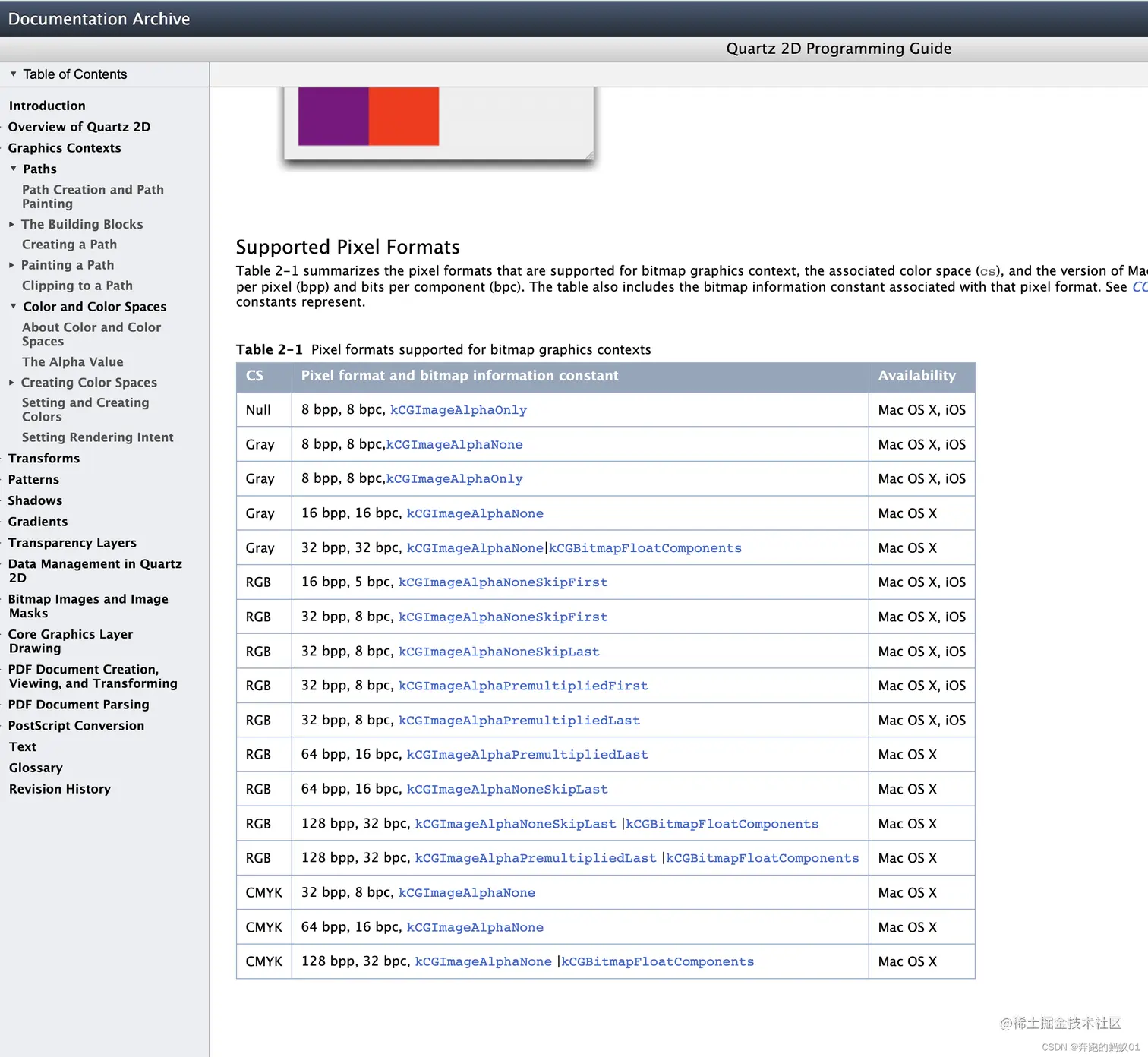Open PostScript Conversion chapter
This screenshot has height=1057, width=1148.
(x=76, y=726)
